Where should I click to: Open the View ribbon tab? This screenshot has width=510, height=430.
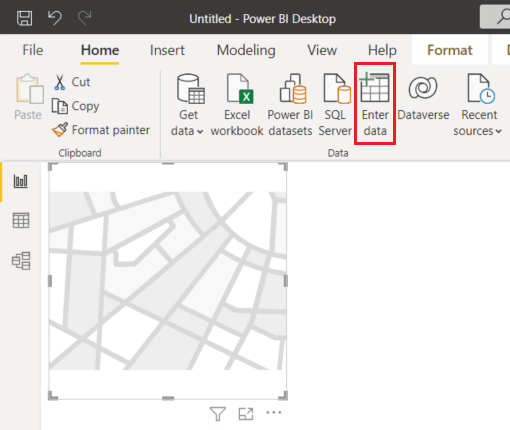tap(322, 50)
